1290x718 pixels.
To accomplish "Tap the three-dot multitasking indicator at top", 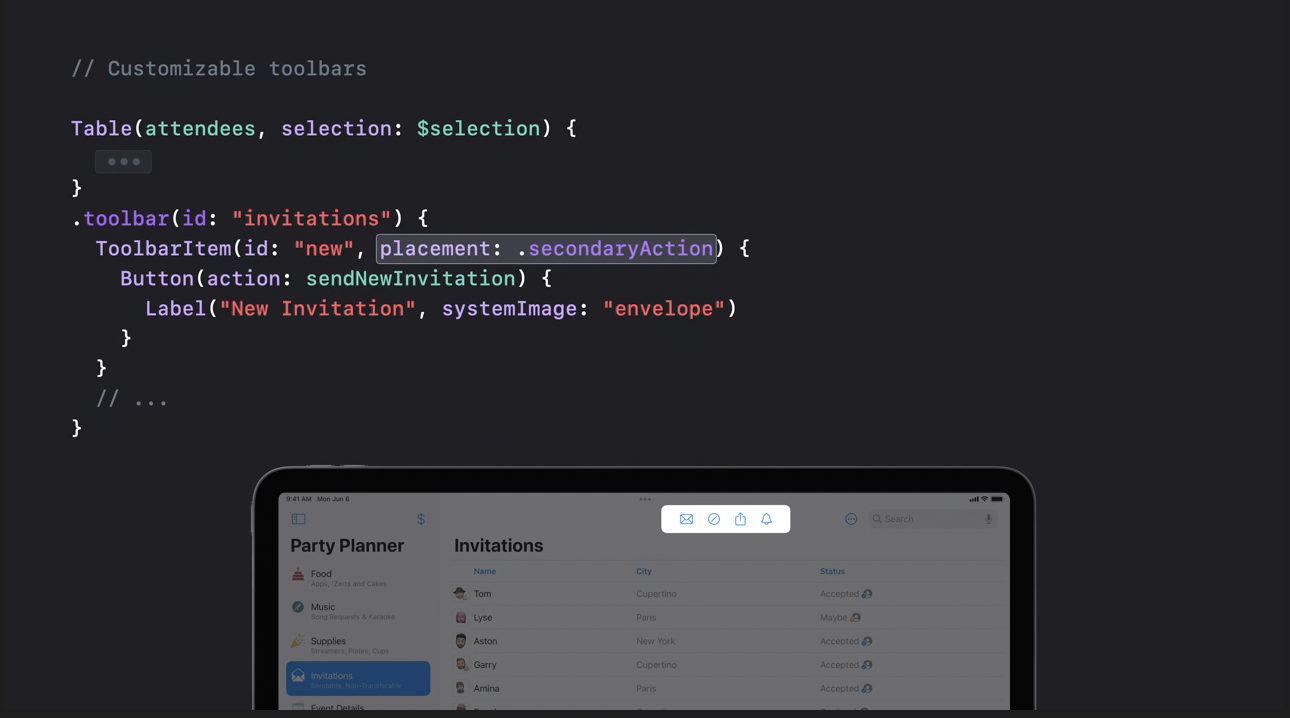I will (645, 499).
